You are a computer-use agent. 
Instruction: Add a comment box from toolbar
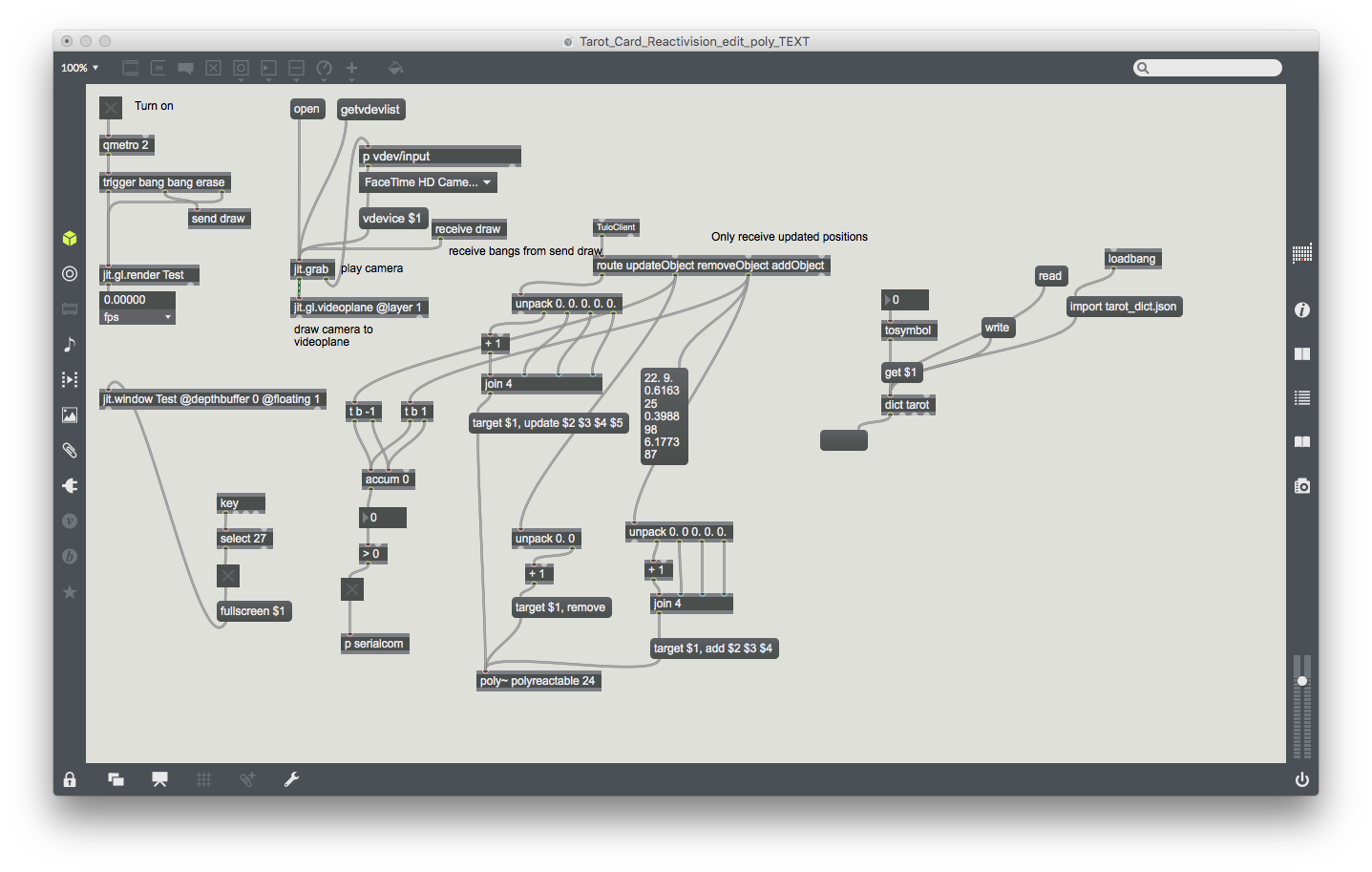pyautogui.click(x=186, y=68)
